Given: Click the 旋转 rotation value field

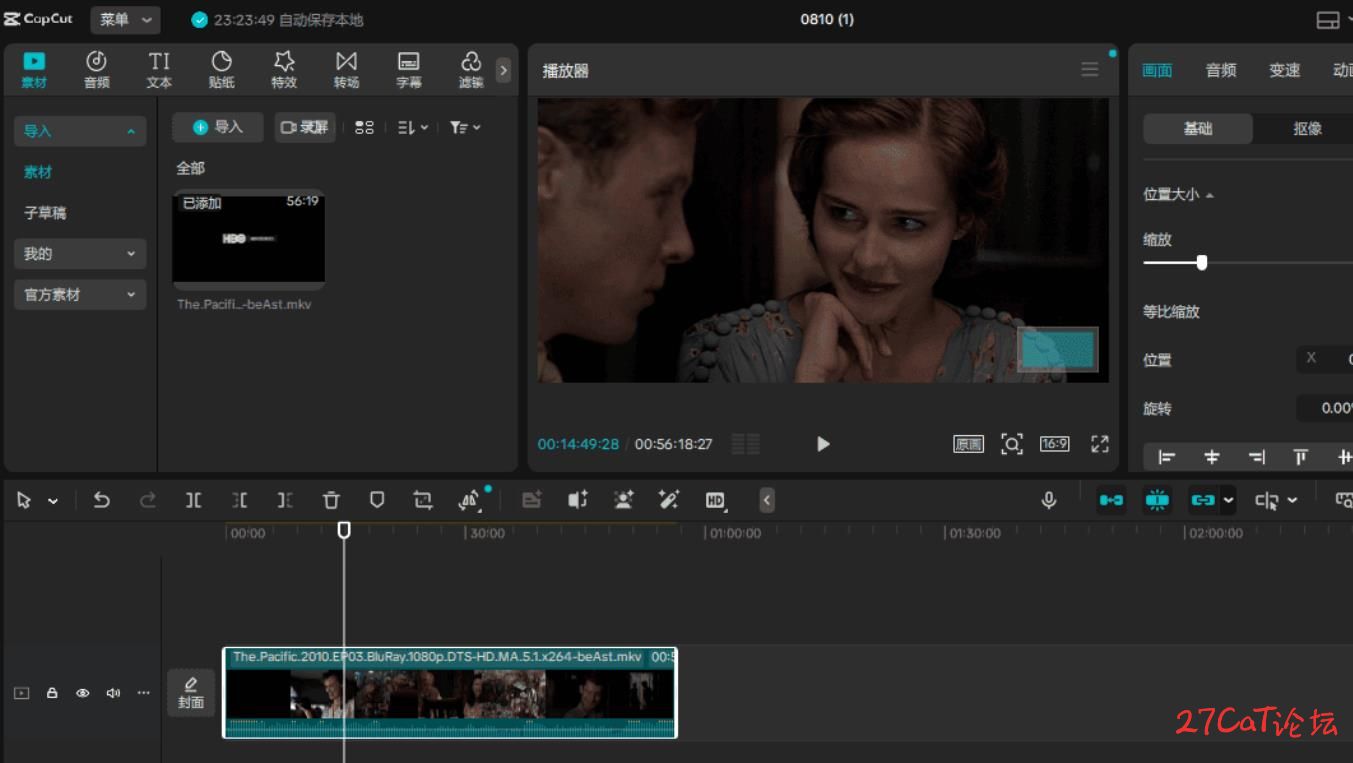Looking at the screenshot, I should [1325, 408].
